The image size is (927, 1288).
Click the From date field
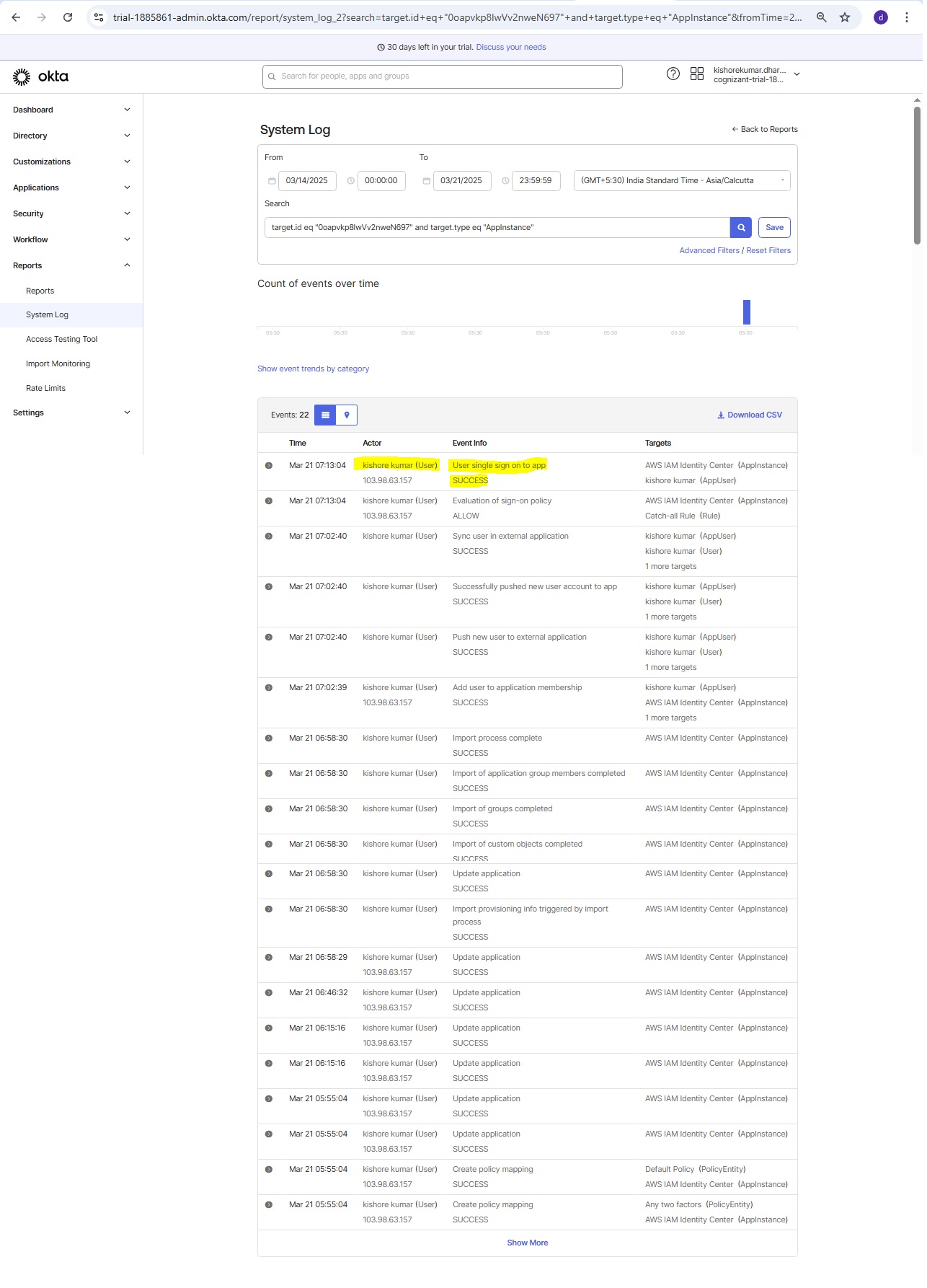[x=306, y=180]
